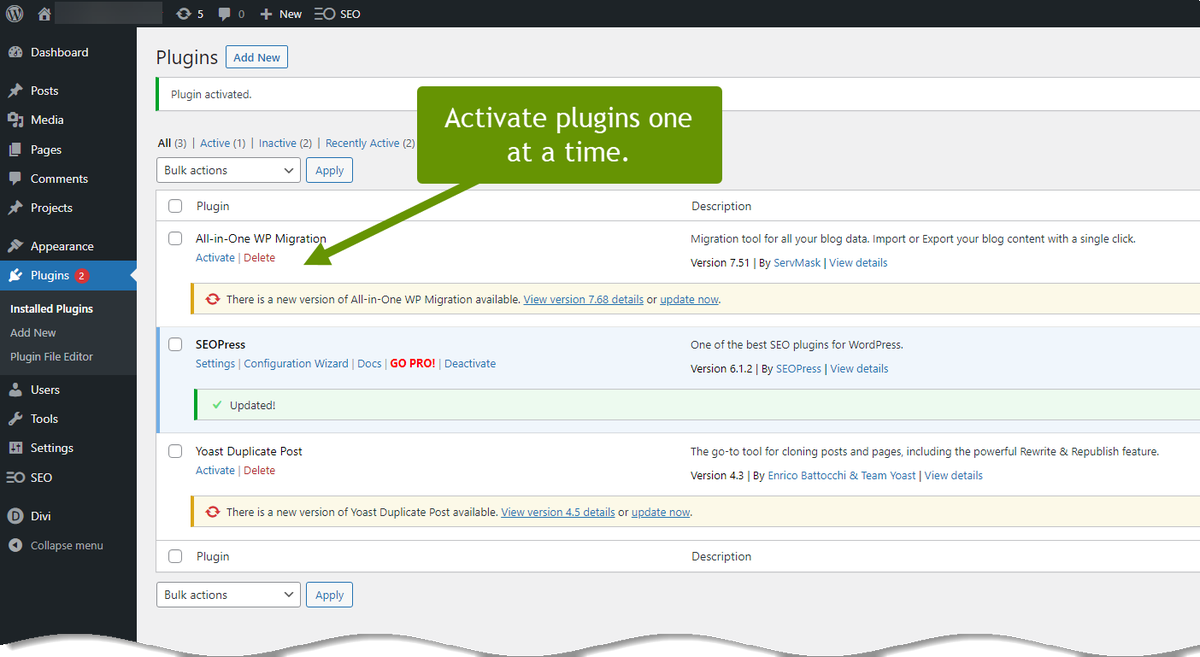Open Dashboard in sidebar
Viewport: 1200px width, 657px height.
pyautogui.click(x=59, y=52)
